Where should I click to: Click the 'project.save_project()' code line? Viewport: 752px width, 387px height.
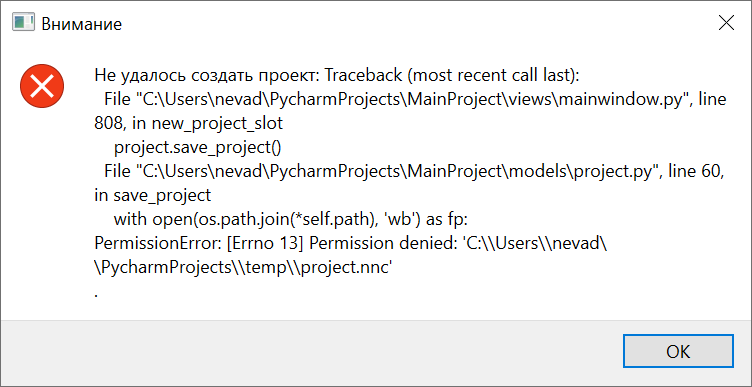[x=197, y=148]
